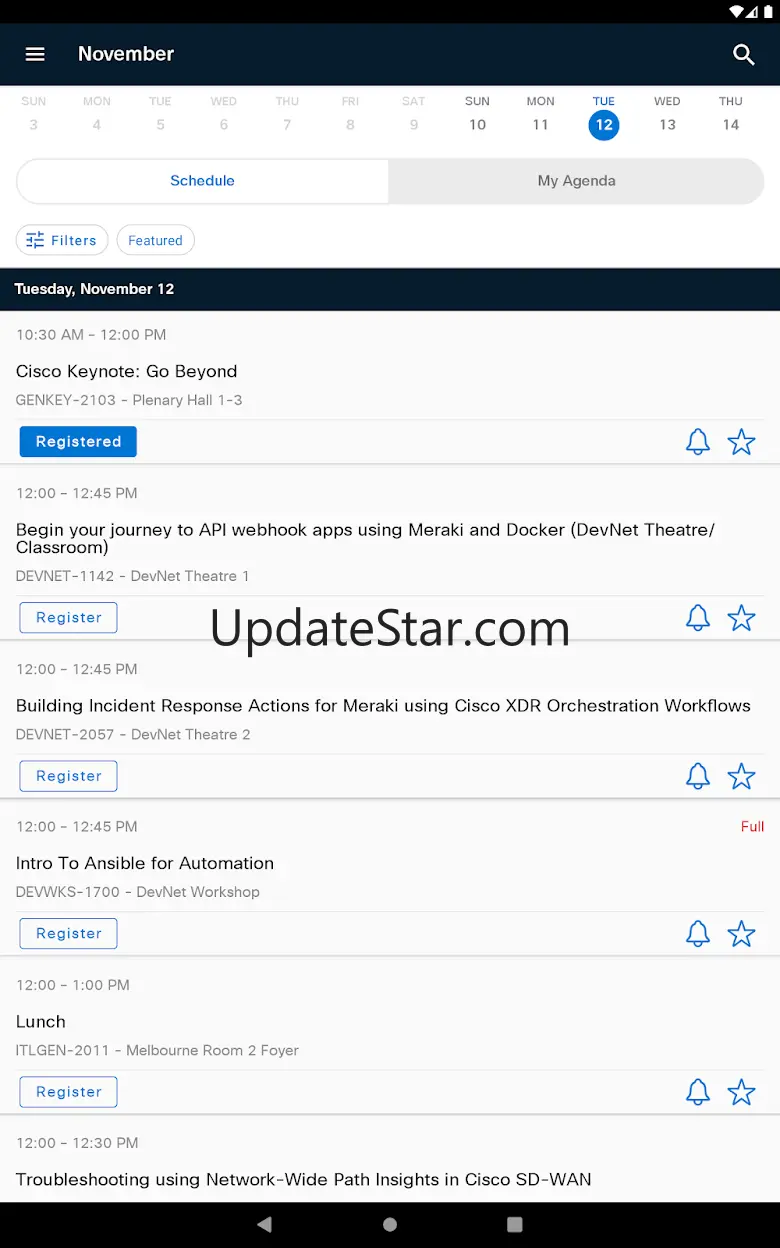Tap the Android recent apps square button
Viewport: 780px width, 1248px height.
(x=515, y=1224)
